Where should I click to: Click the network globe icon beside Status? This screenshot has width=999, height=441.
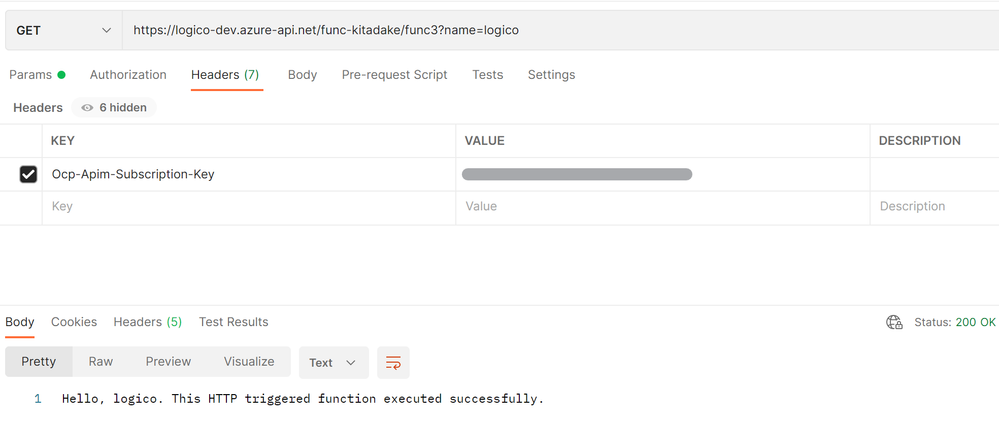click(895, 322)
